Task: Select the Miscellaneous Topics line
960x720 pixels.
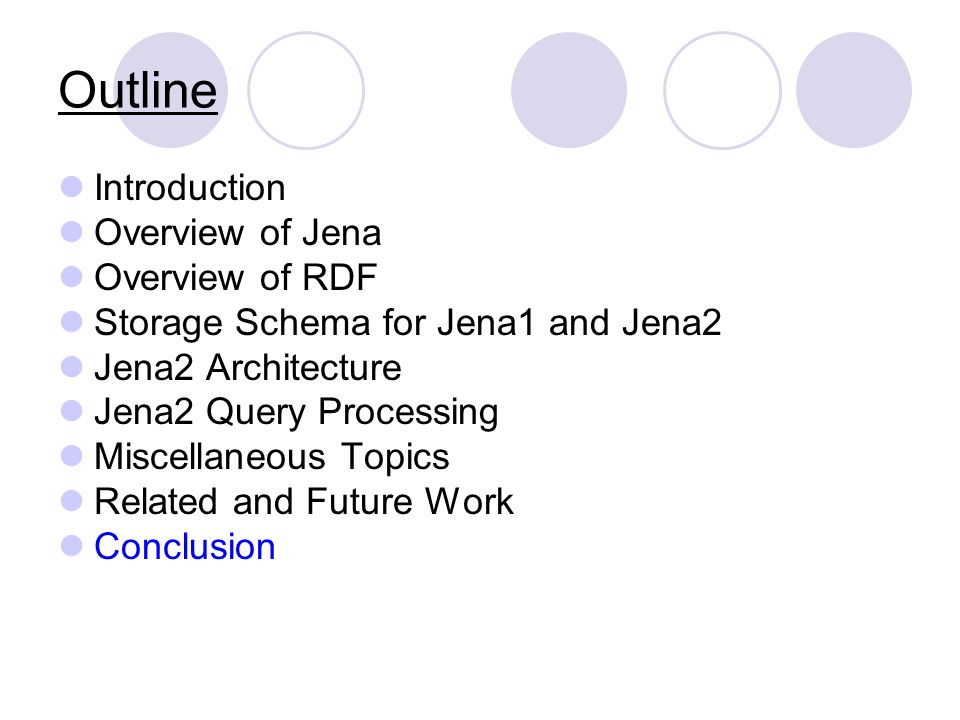Action: tap(272, 457)
